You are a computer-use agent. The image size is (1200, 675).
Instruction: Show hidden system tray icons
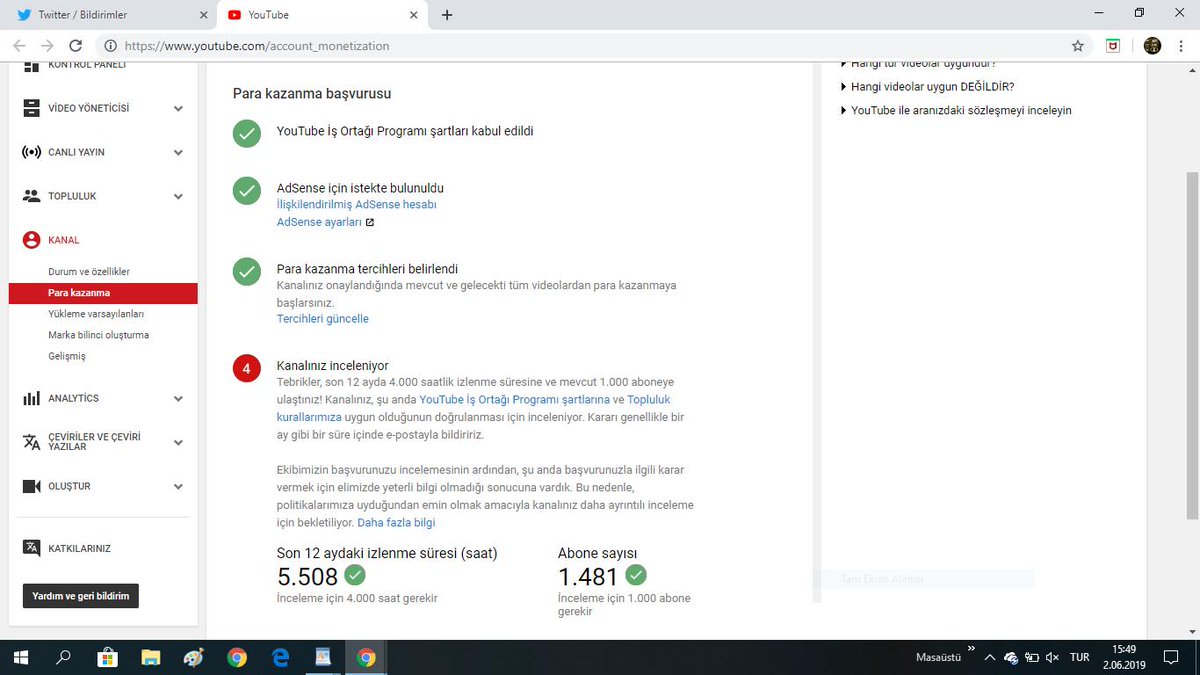(989, 657)
